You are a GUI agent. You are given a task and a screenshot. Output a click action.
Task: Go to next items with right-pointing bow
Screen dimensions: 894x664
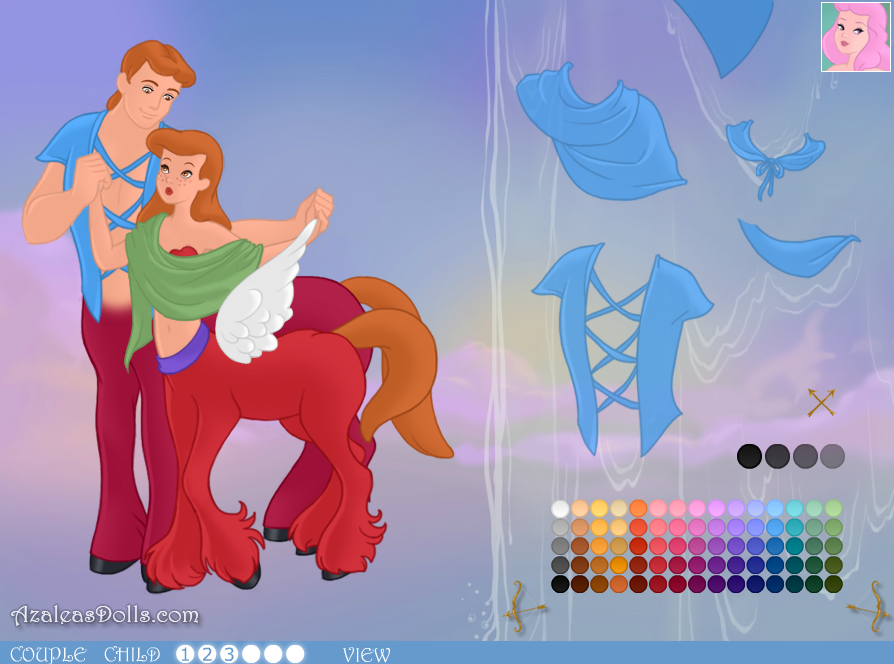(x=869, y=608)
